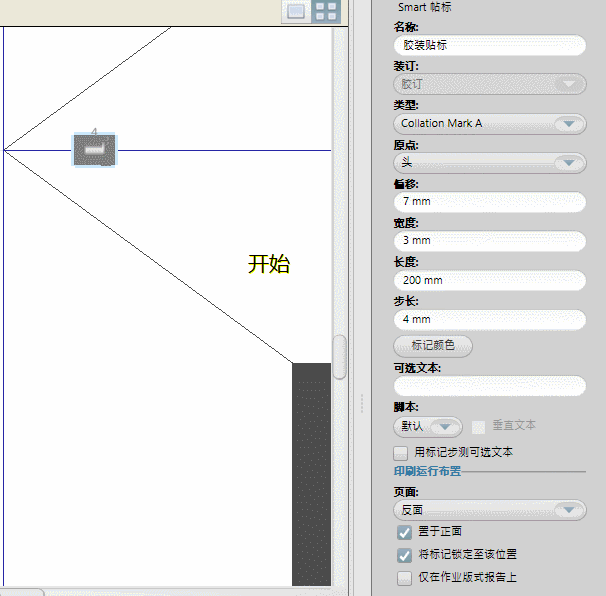Open the 类型 dropdown Collation Mark A
This screenshot has width=606, height=596.
tap(490, 124)
